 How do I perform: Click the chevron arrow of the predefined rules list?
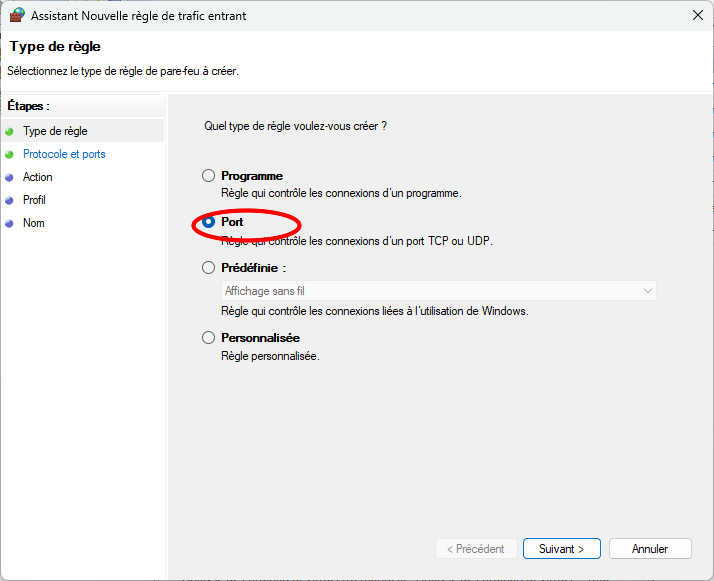[647, 291]
